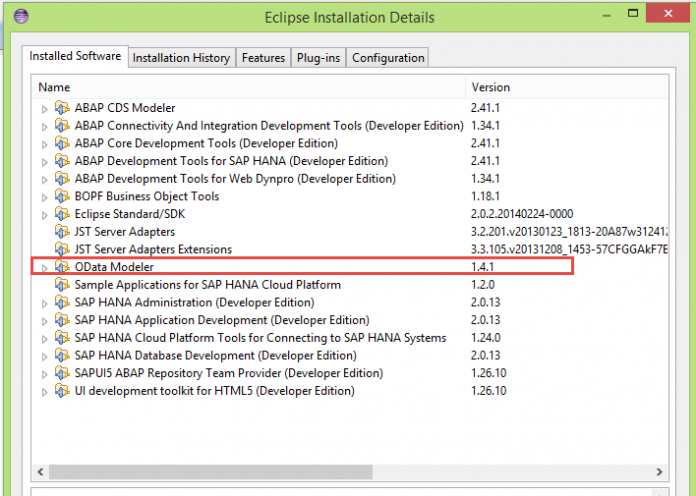Open the Features tab
The height and width of the screenshot is (496, 696).
pos(263,58)
